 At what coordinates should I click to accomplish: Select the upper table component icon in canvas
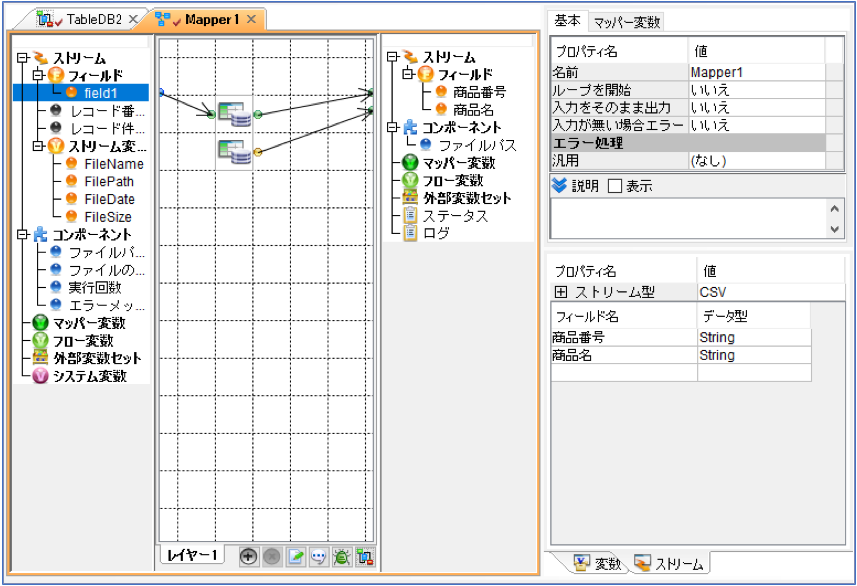tap(234, 114)
